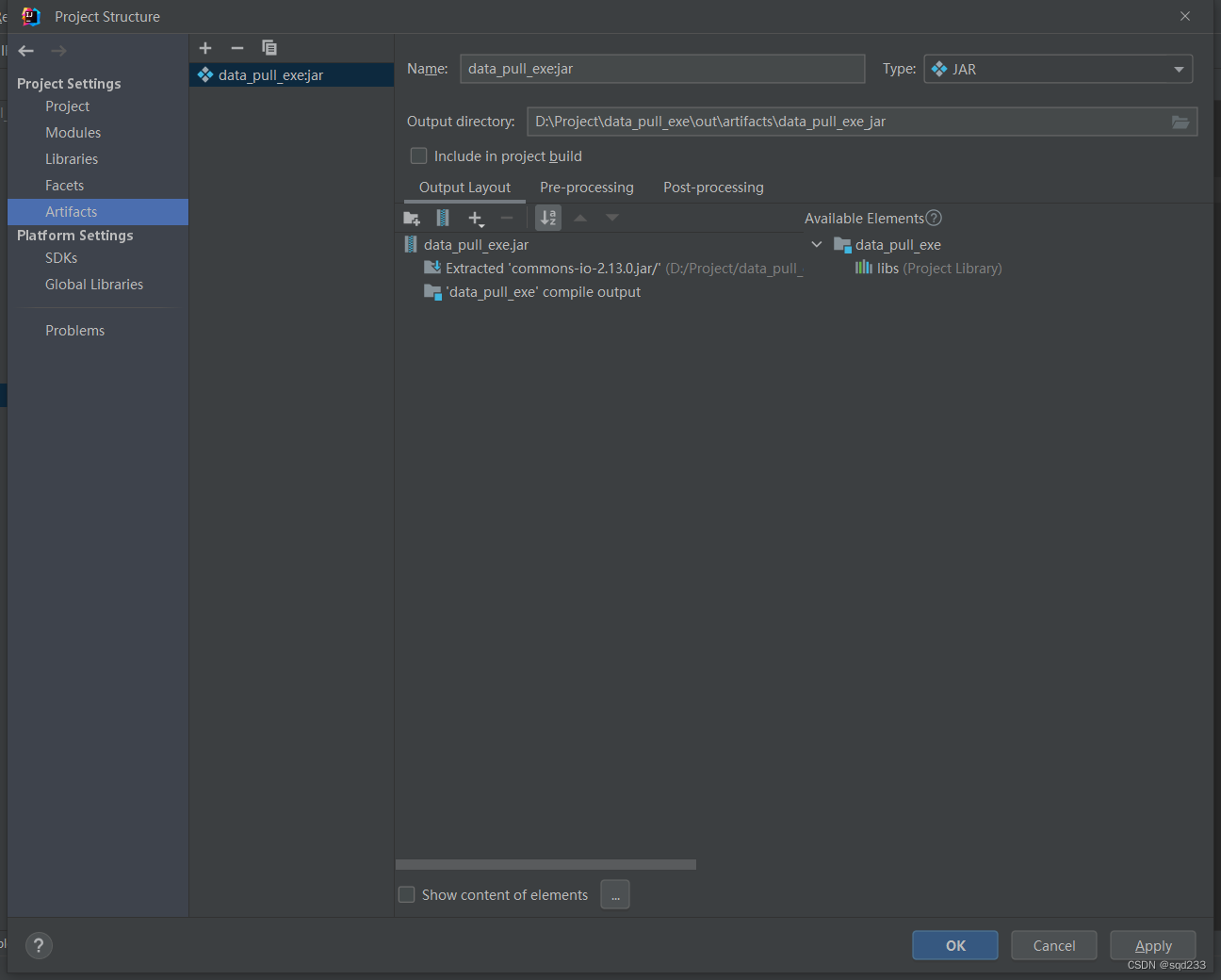This screenshot has width=1221, height=980.
Task: Close the Project Structure dialog
Action: [x=1185, y=16]
